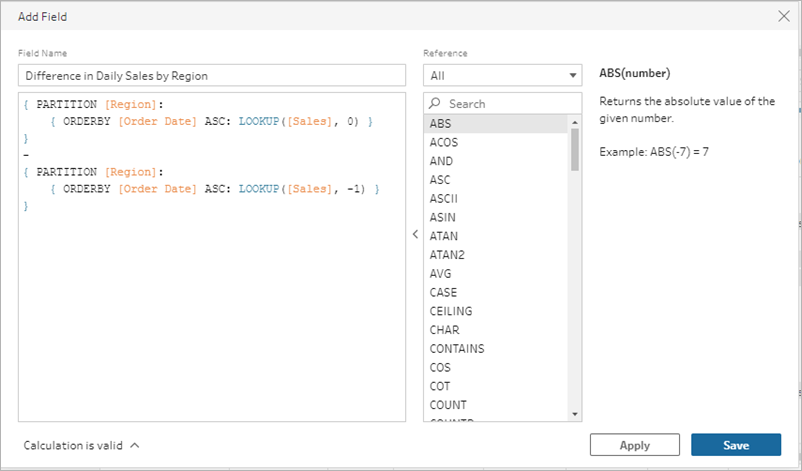Collapse the reference panel with left chevron
Image resolution: width=802 pixels, height=471 pixels.
click(x=414, y=233)
